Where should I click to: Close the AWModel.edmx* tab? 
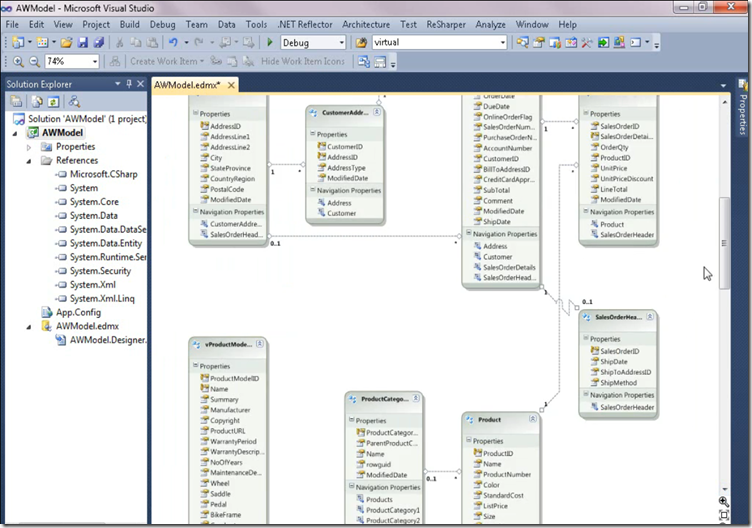(x=231, y=85)
